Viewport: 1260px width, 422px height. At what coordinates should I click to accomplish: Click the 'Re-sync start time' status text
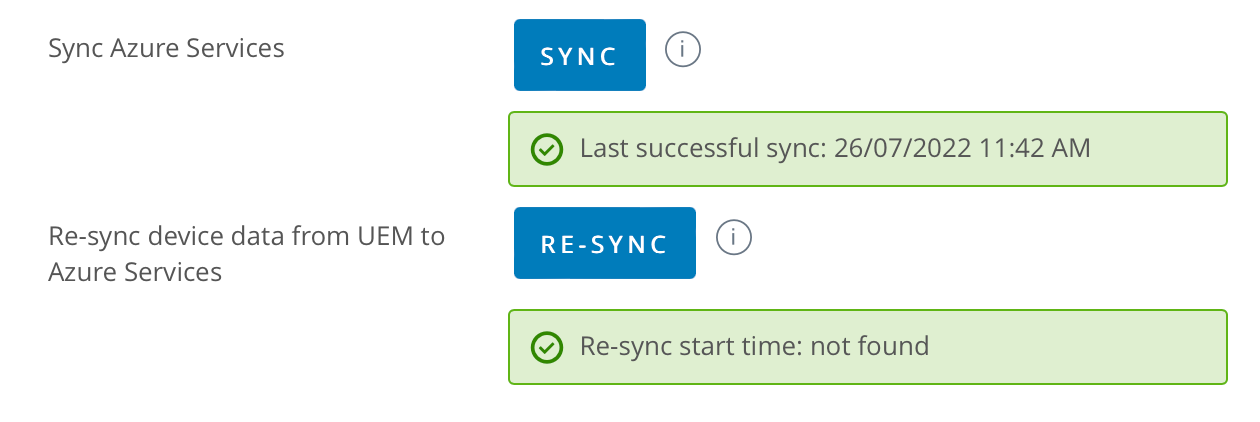[691, 346]
